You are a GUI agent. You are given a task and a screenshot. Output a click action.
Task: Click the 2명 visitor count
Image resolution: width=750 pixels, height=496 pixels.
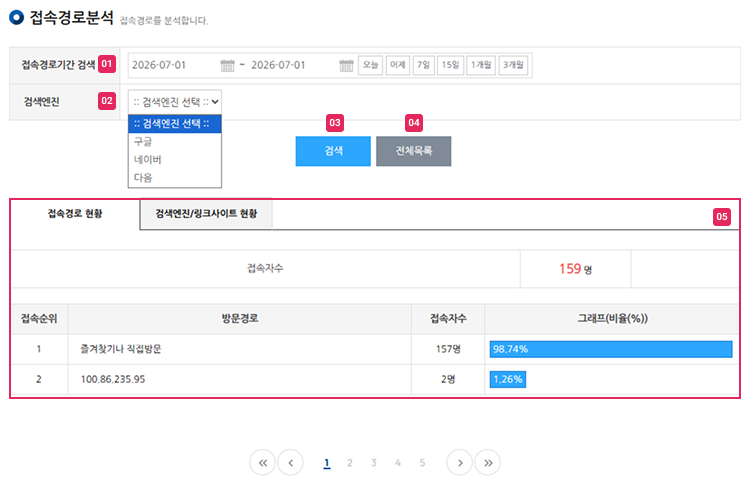[448, 379]
